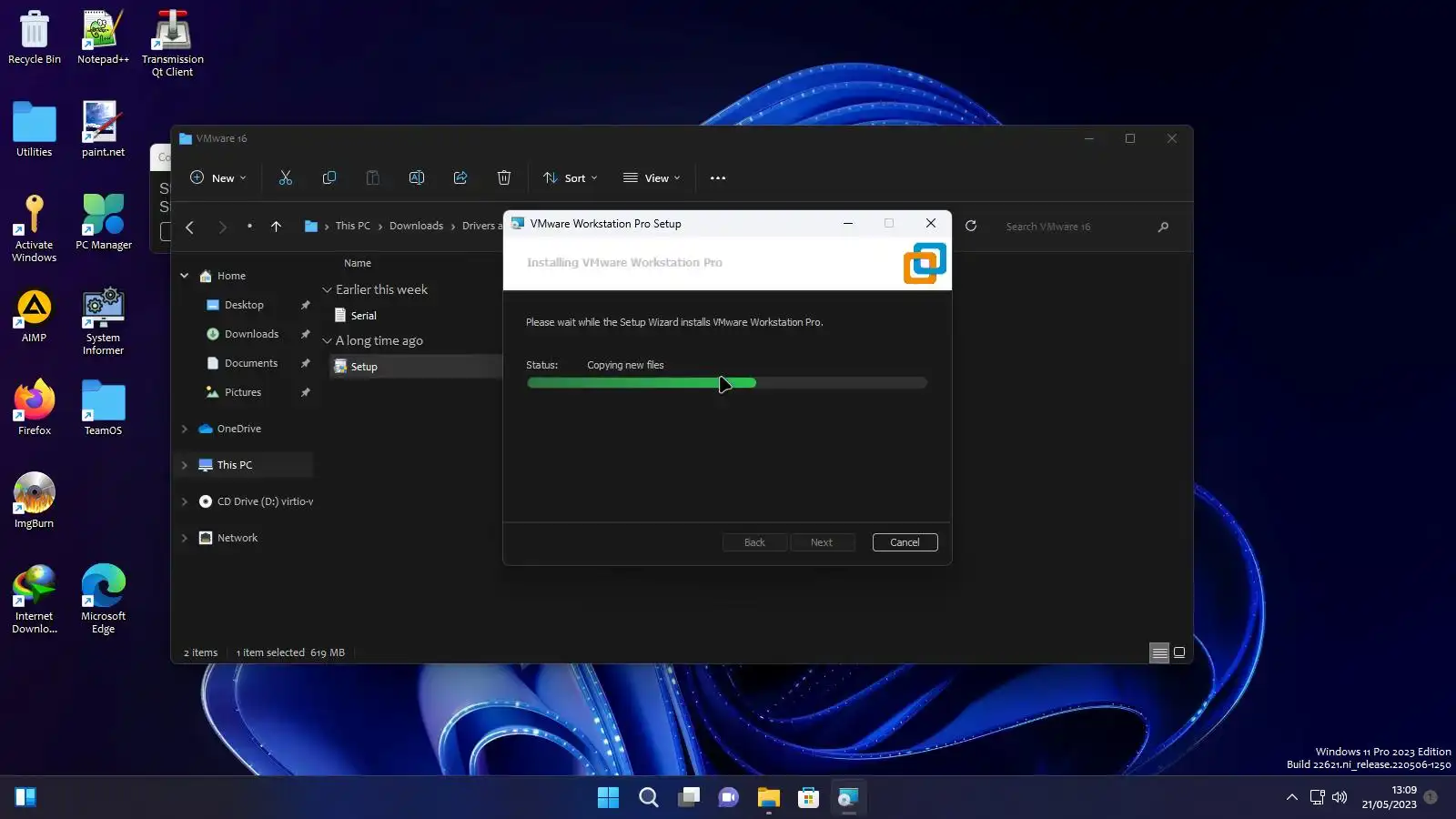1456x819 pixels.
Task: Click the Cut icon in Explorer toolbar
Action: click(x=286, y=177)
